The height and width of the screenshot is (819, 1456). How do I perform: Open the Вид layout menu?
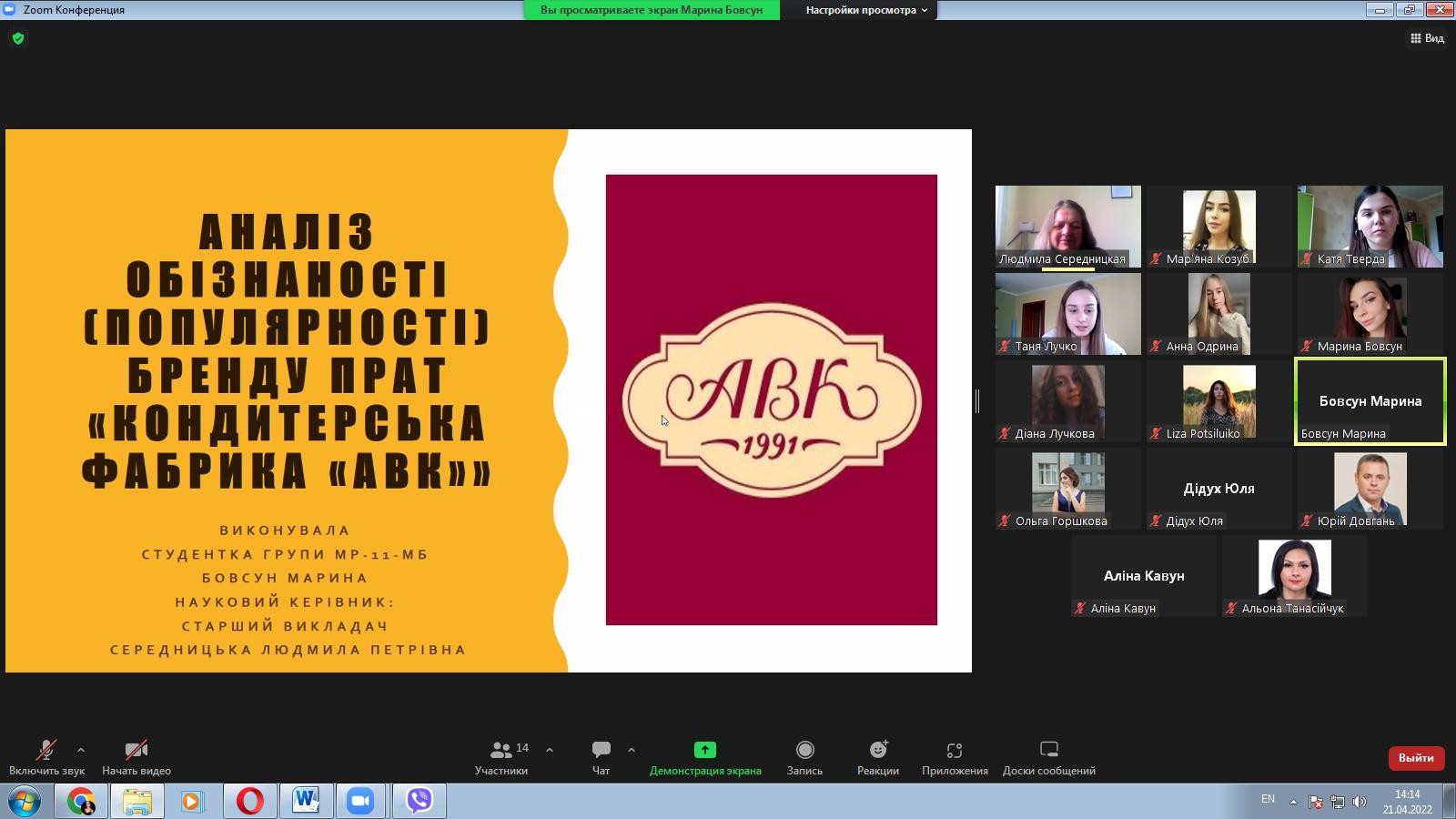pos(1427,38)
